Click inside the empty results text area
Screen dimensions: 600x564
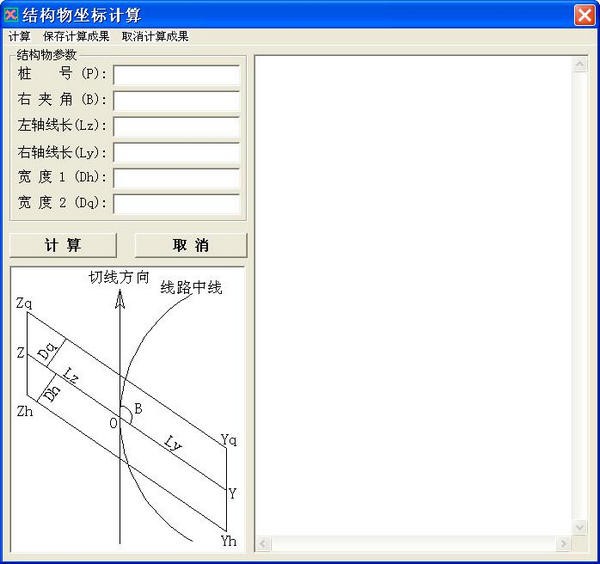[x=413, y=296]
